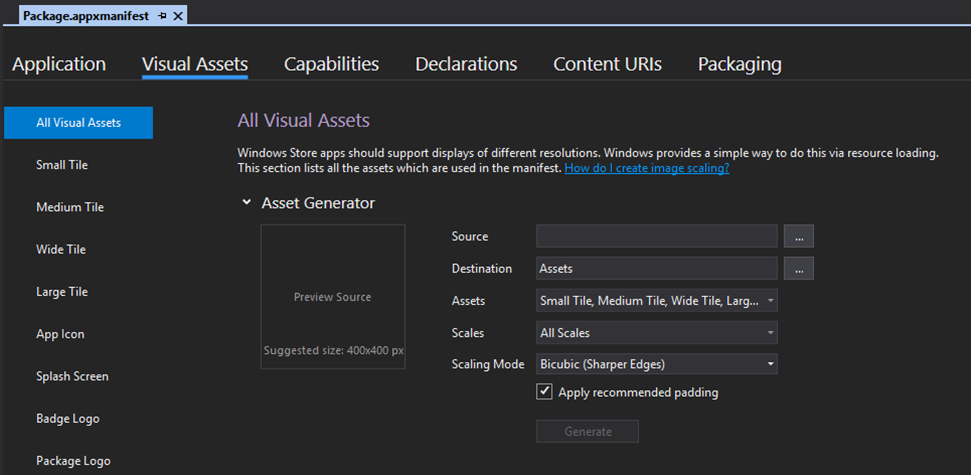Click the Preview Source image area

[x=332, y=297]
